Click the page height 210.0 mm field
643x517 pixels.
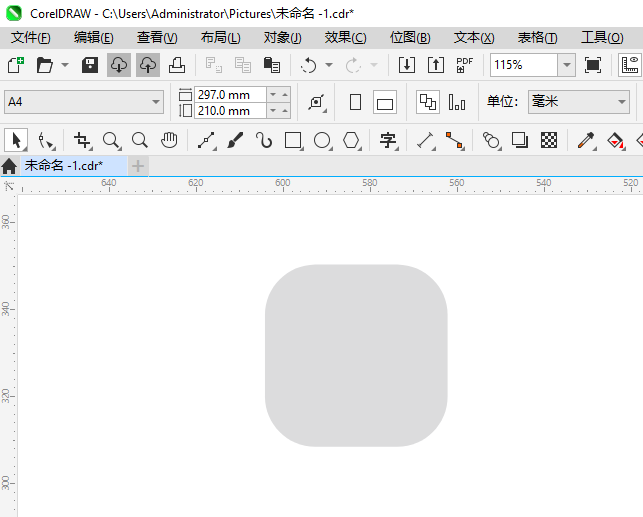tap(230, 111)
